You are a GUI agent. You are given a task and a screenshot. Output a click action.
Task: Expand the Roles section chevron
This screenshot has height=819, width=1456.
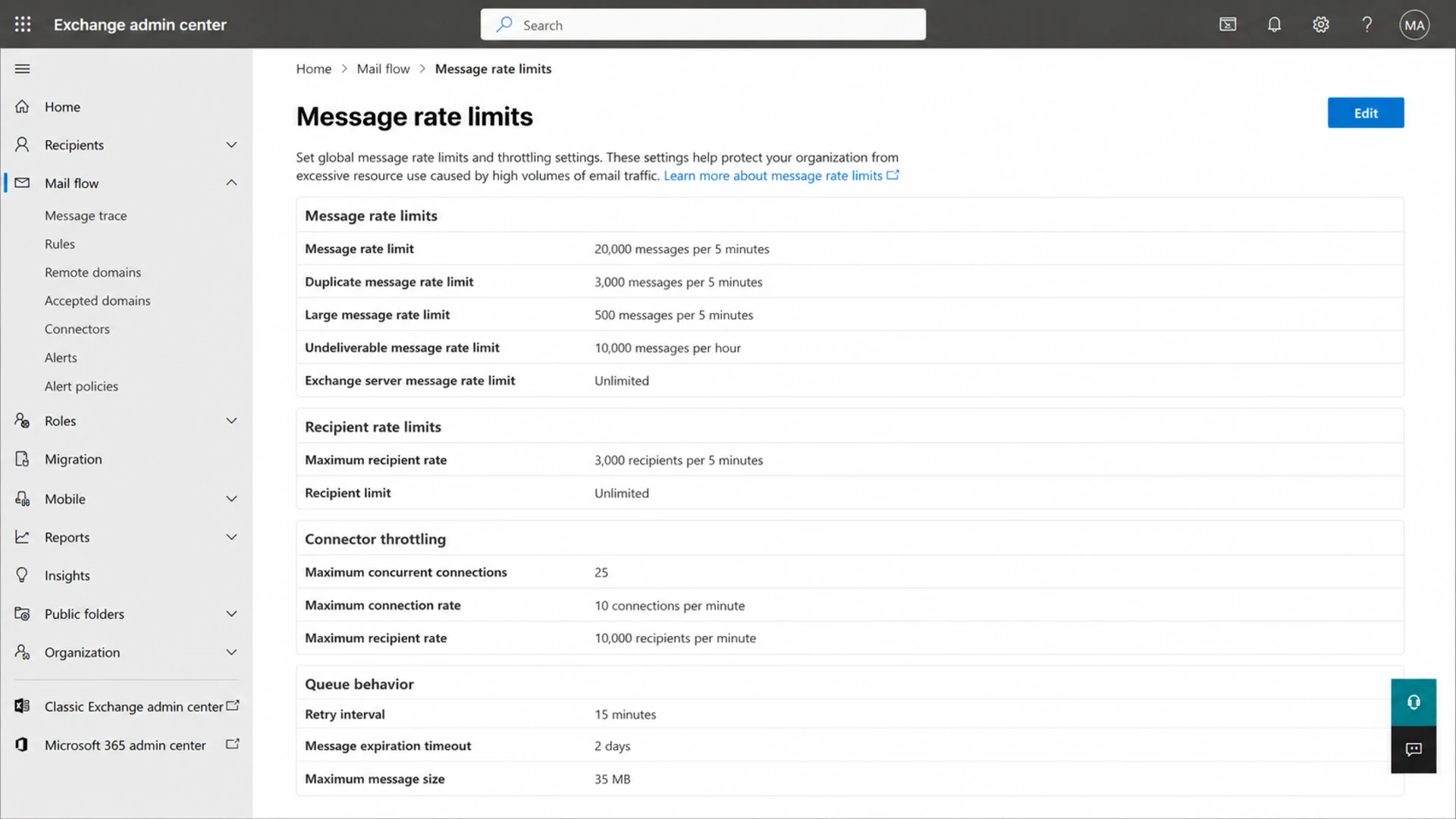[231, 420]
